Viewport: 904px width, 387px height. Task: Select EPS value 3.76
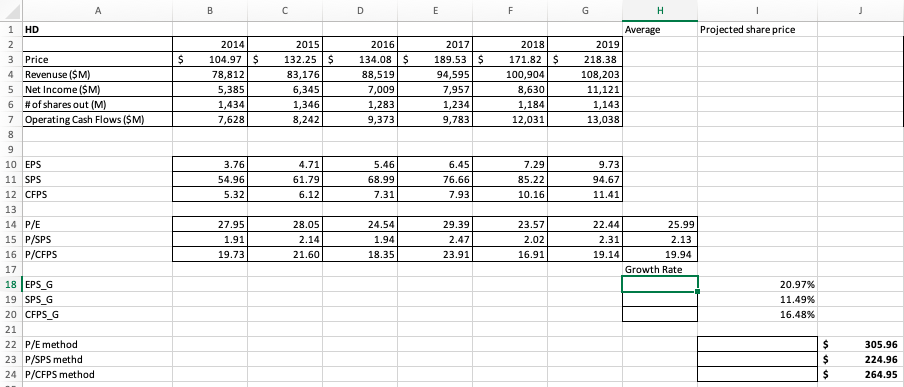point(210,164)
